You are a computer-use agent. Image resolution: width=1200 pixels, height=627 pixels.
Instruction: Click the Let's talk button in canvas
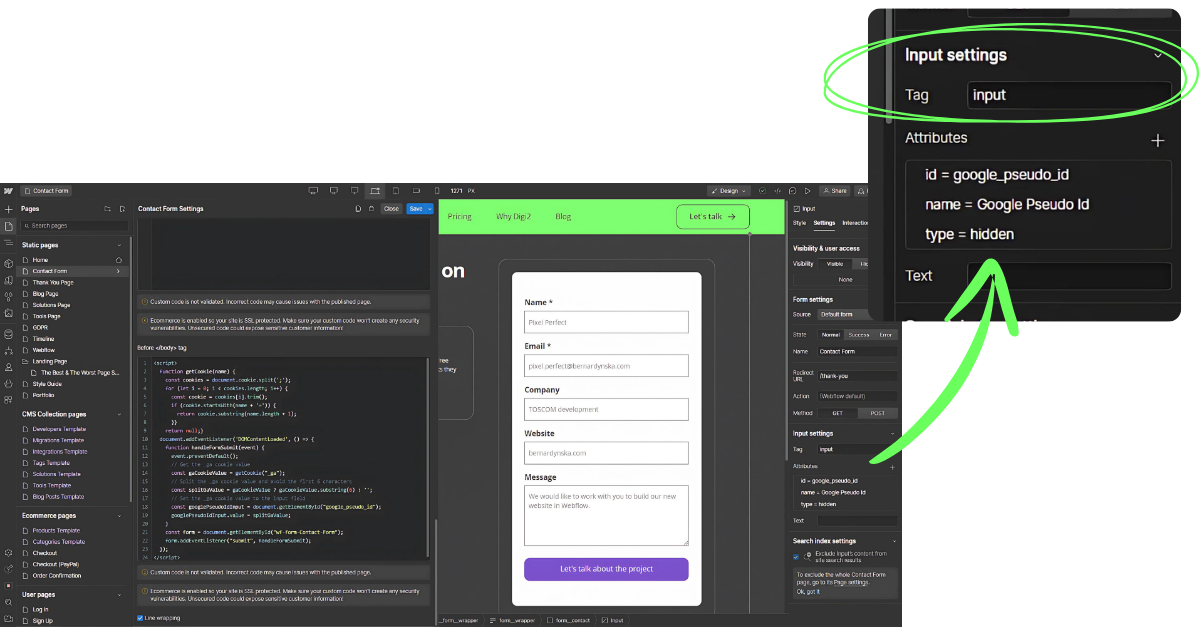[713, 216]
